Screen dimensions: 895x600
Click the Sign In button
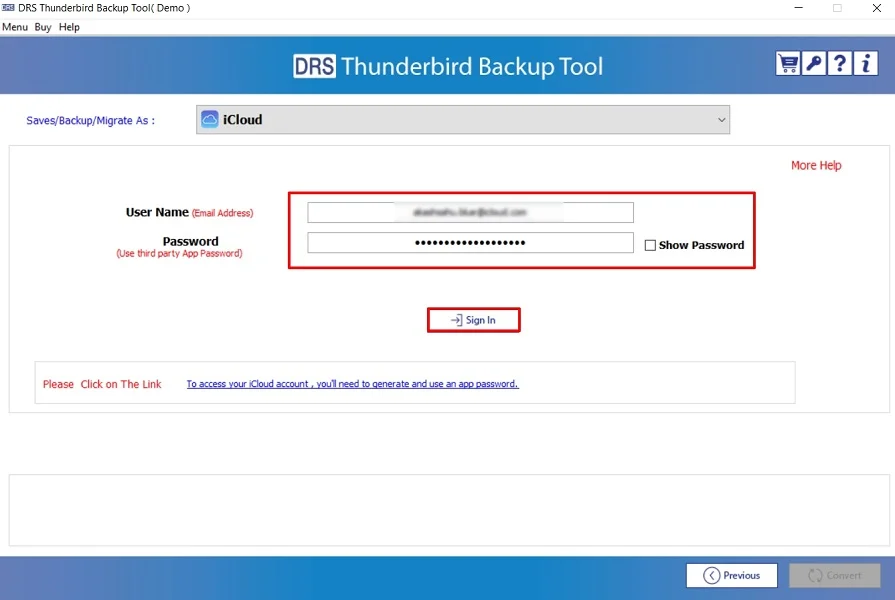(474, 319)
